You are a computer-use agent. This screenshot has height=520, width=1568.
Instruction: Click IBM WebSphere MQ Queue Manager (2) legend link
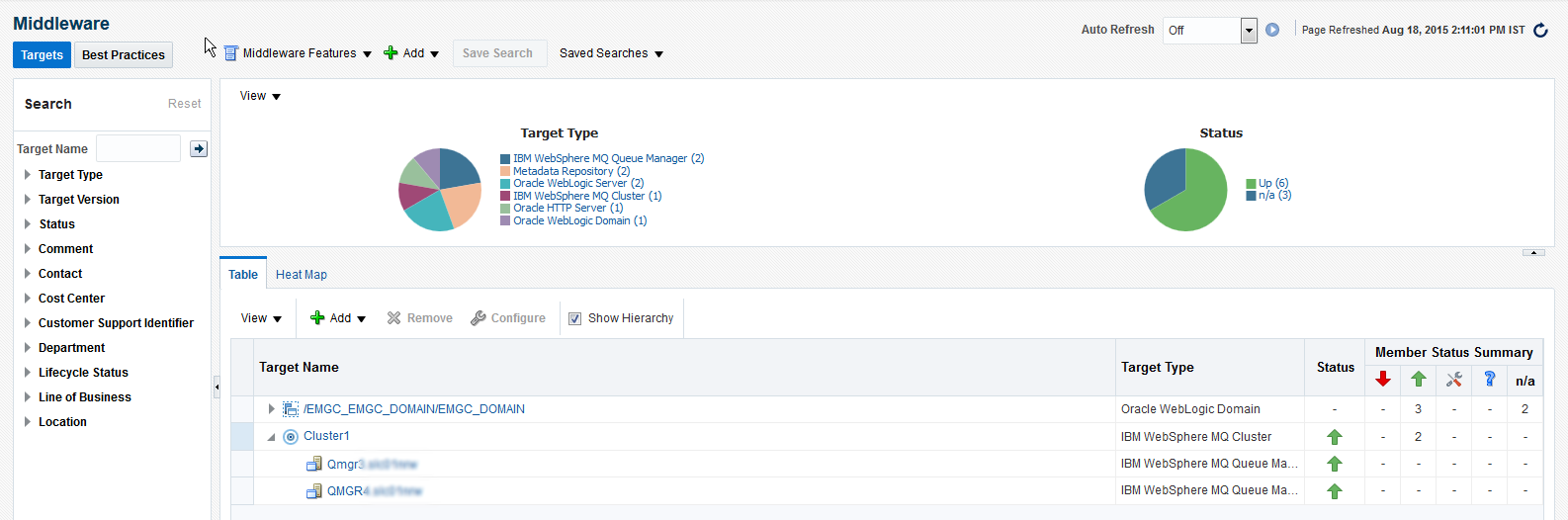coord(608,158)
